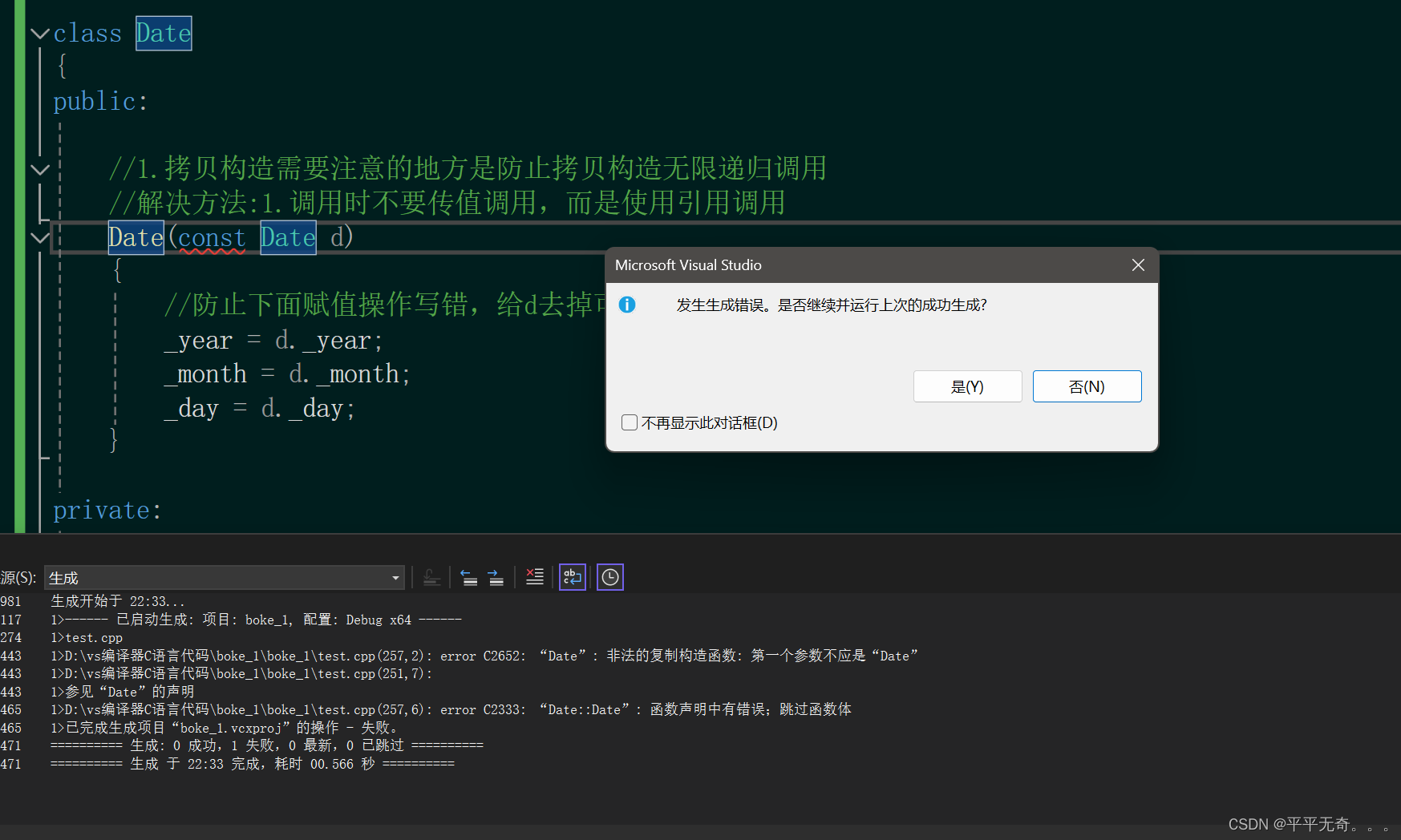This screenshot has width=1401, height=840.
Task: Close the Microsoft Visual Studio dialog
Action: 1138,265
